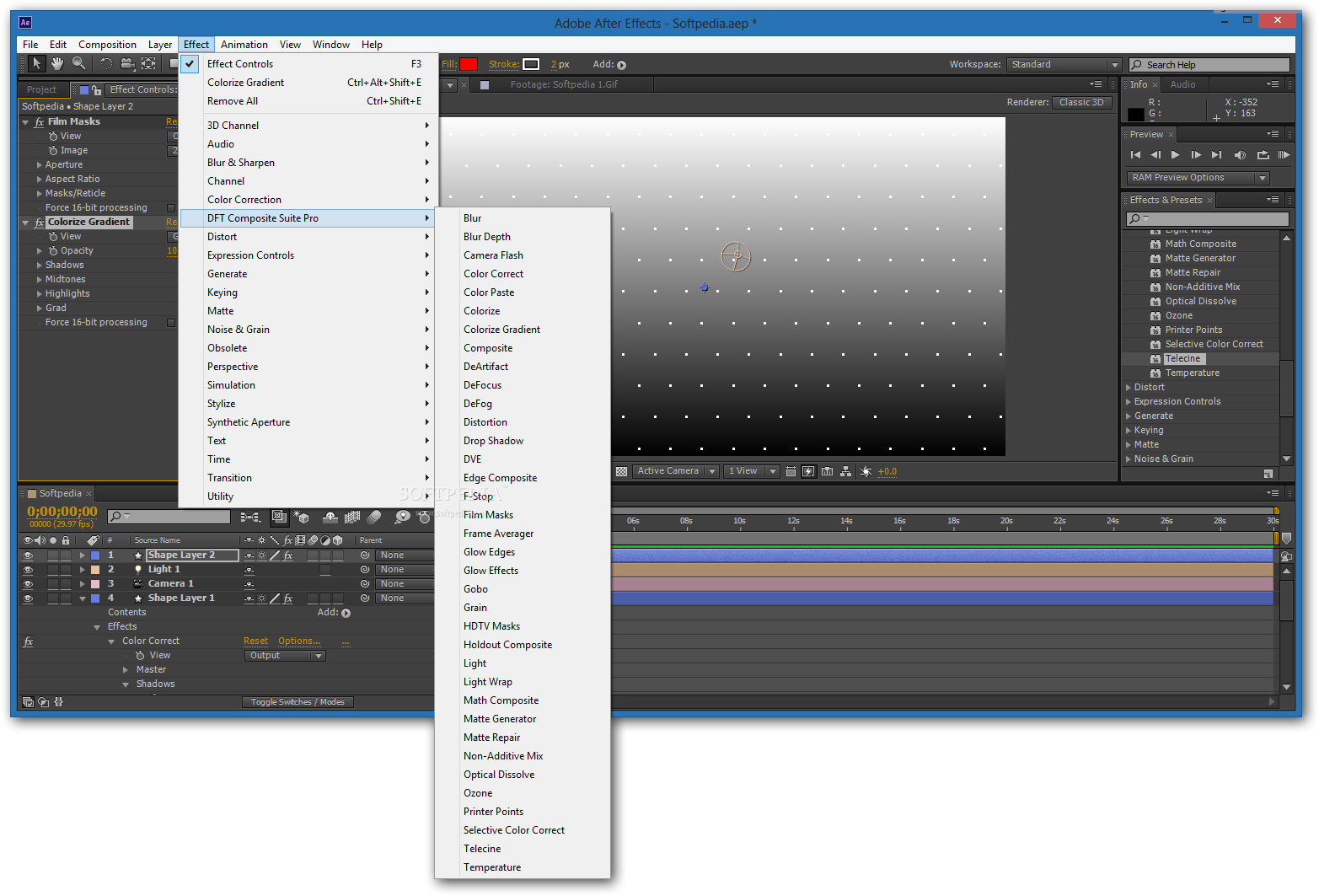Select the Rotation tool
This screenshot has width=1319, height=896.
pyautogui.click(x=106, y=64)
